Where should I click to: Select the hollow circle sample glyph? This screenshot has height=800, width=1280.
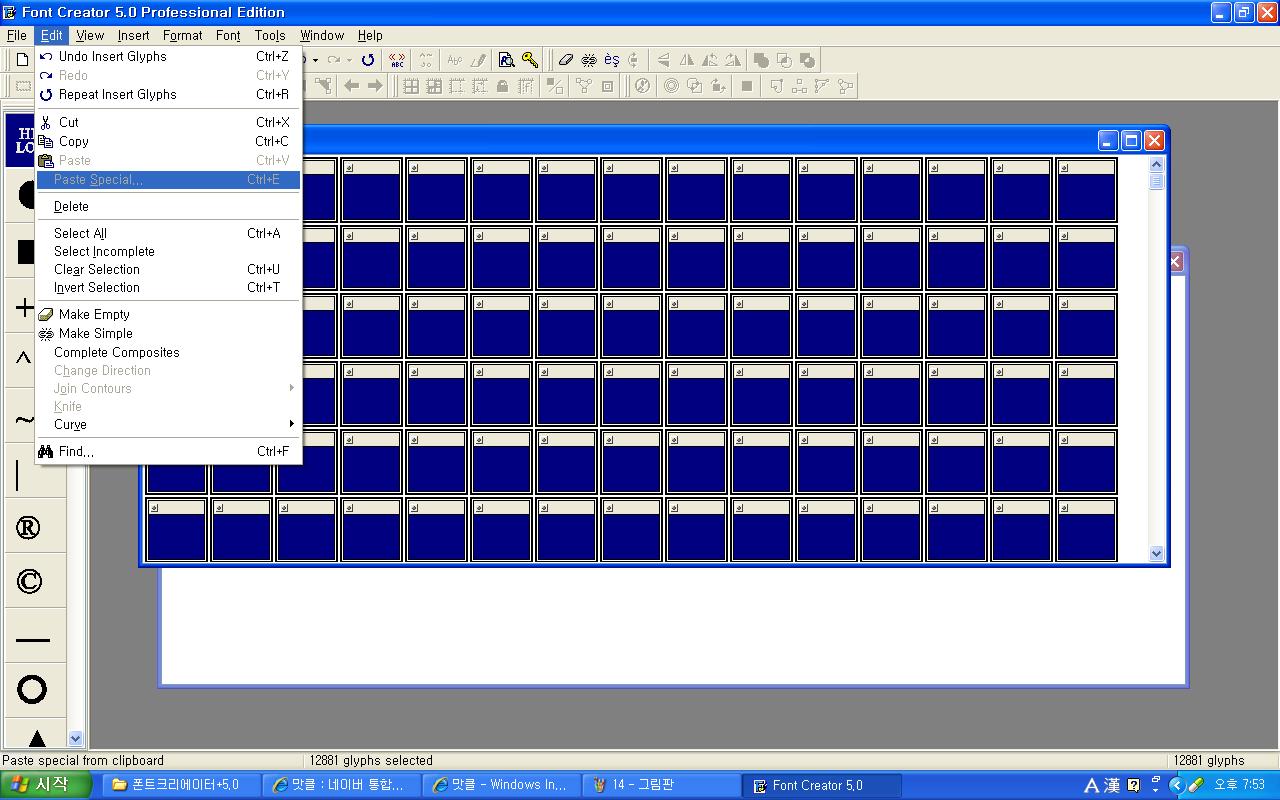coord(32,689)
